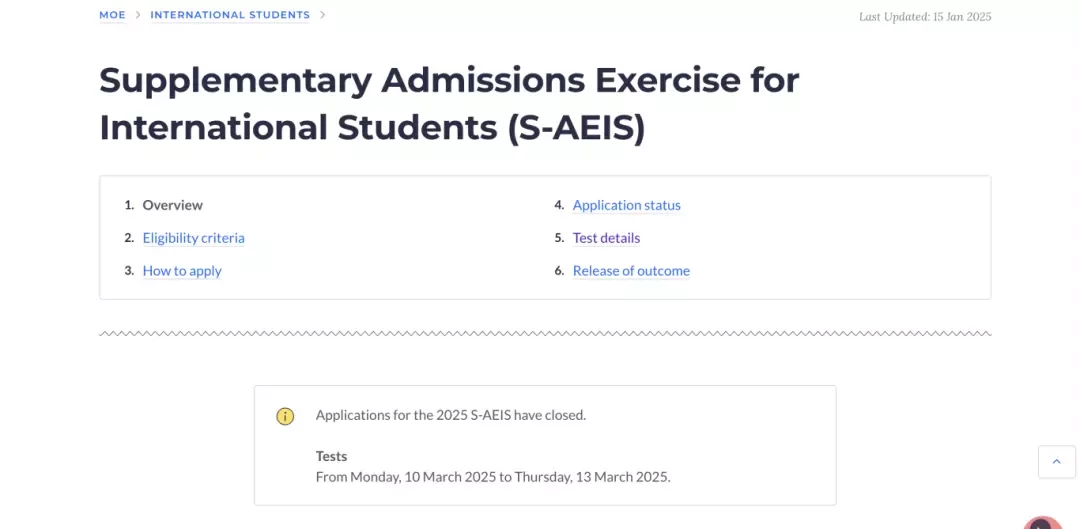Open the International Students breadcrumb link
The width and height of the screenshot is (1080, 529).
pos(230,14)
